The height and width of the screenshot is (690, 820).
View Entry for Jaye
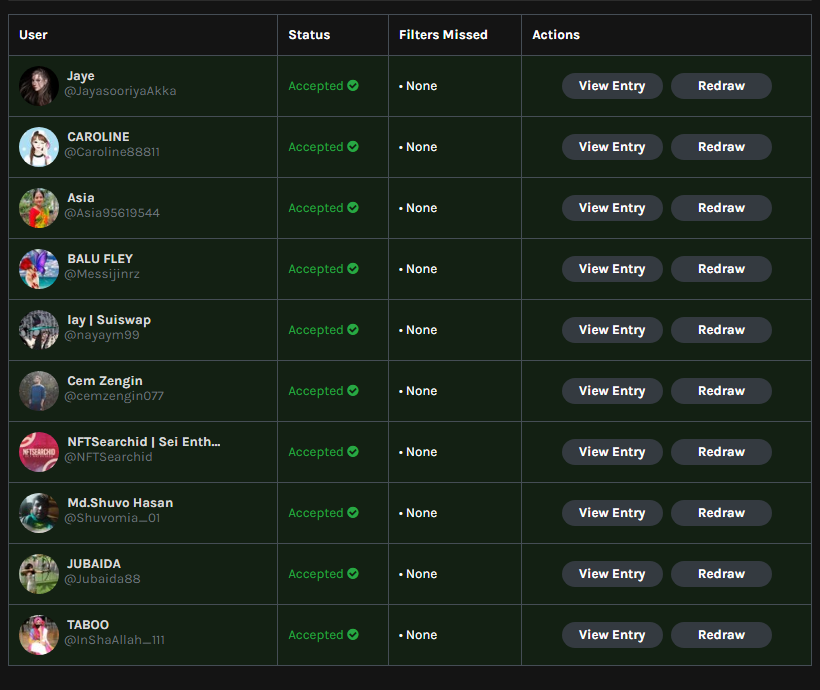(612, 86)
